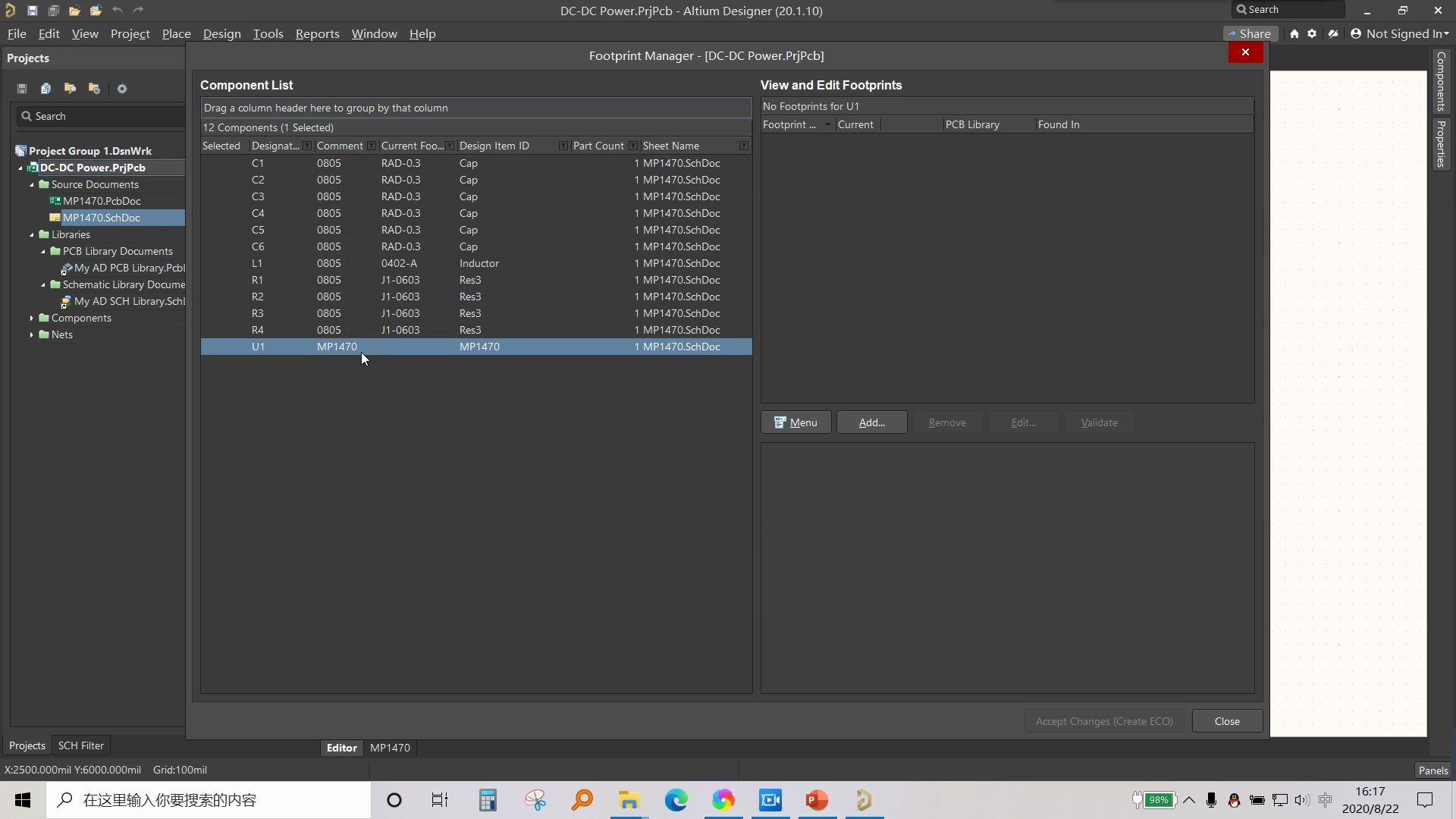Open PowerPoint from the taskbar
Image resolution: width=1456 pixels, height=819 pixels.
tap(817, 800)
